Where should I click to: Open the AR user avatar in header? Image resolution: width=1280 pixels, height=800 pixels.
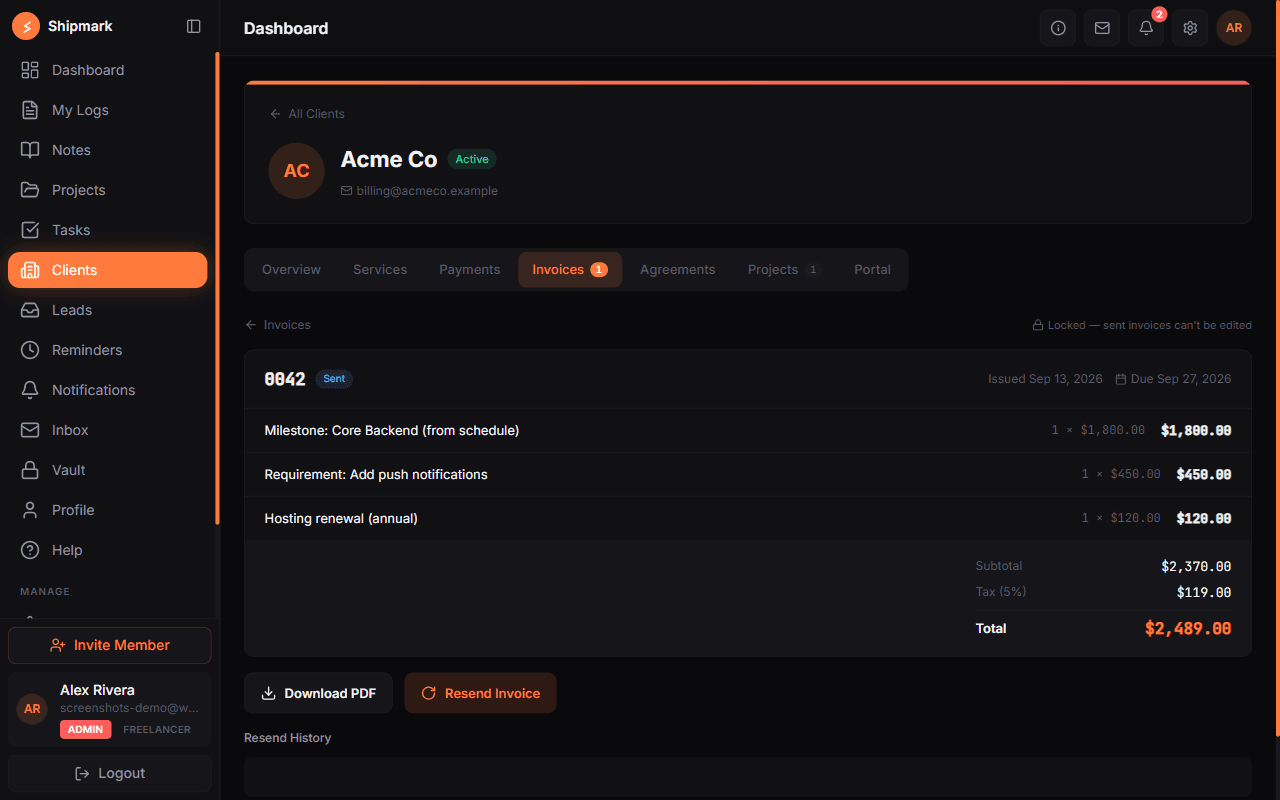point(1234,28)
